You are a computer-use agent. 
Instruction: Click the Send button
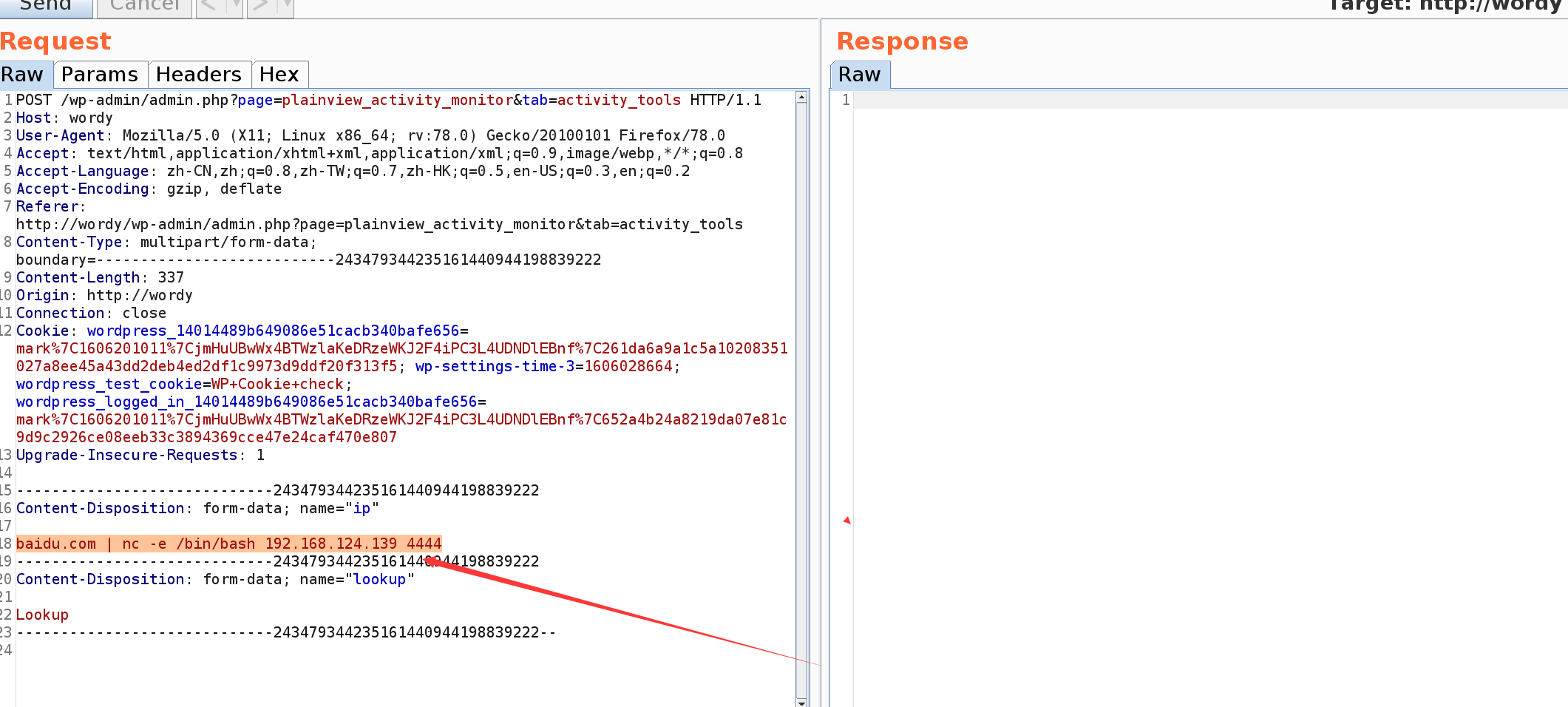(46, 6)
